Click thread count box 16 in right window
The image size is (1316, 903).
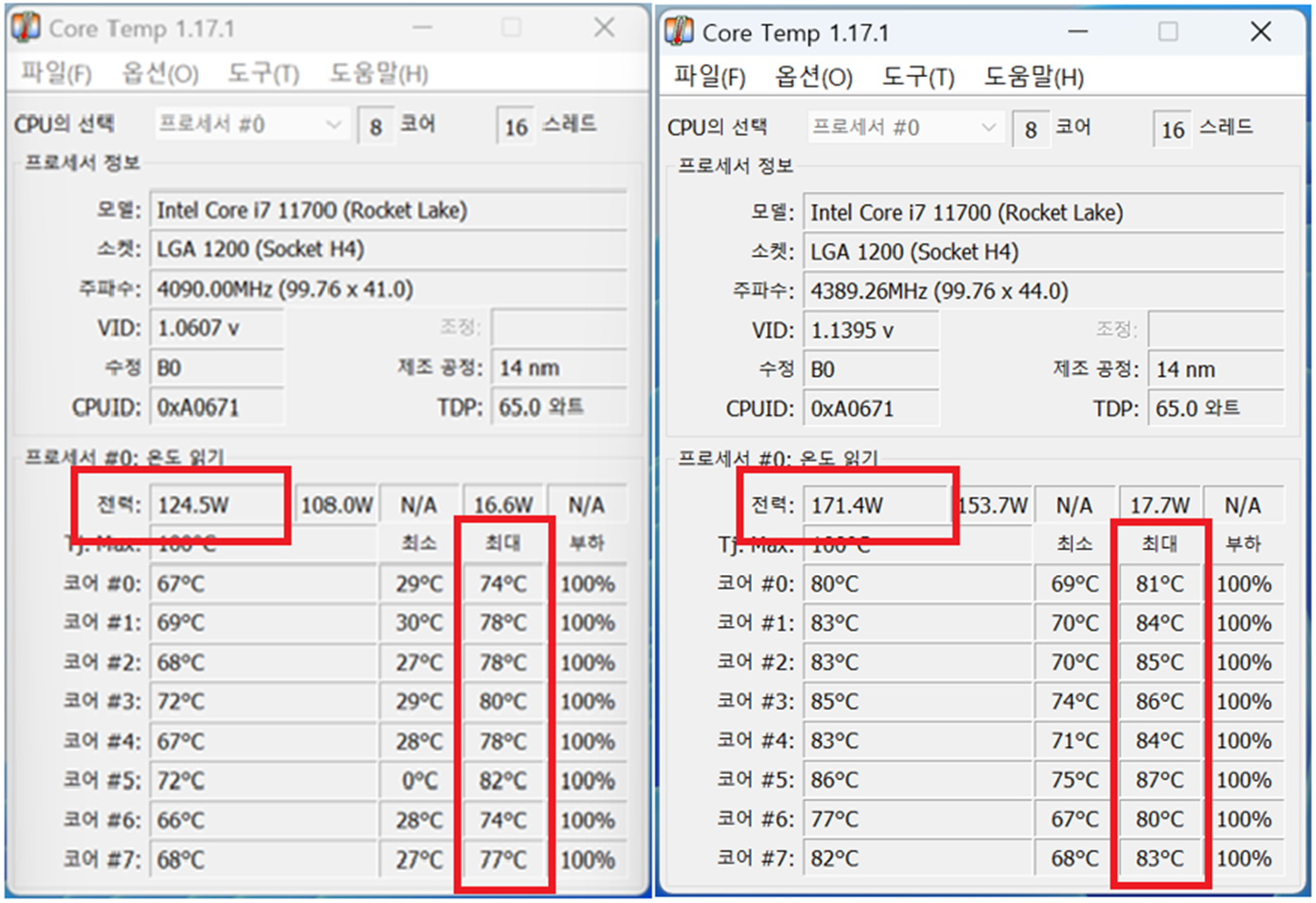(x=1173, y=129)
